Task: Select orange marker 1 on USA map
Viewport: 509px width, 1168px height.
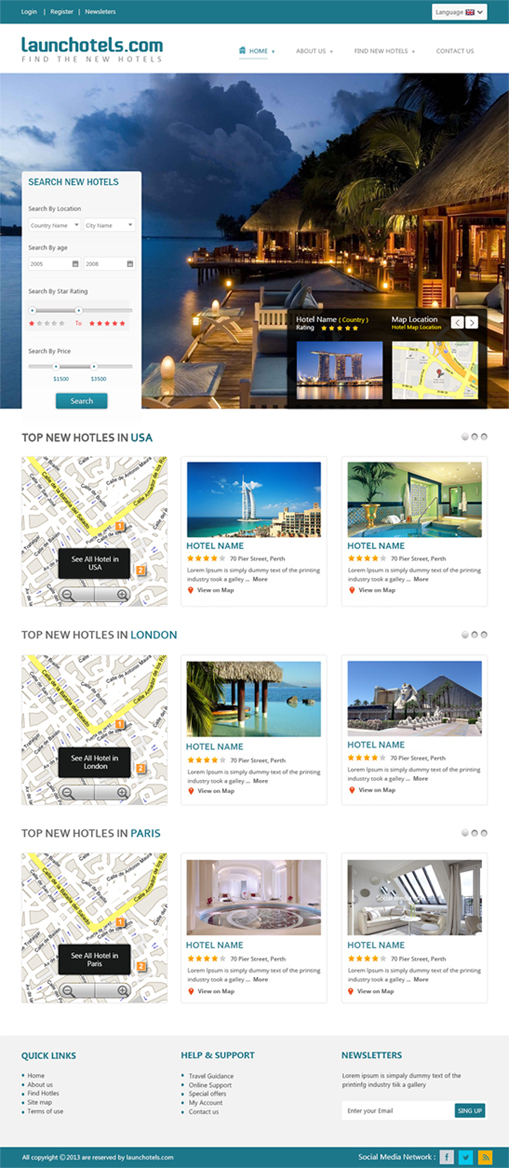Action: click(119, 526)
